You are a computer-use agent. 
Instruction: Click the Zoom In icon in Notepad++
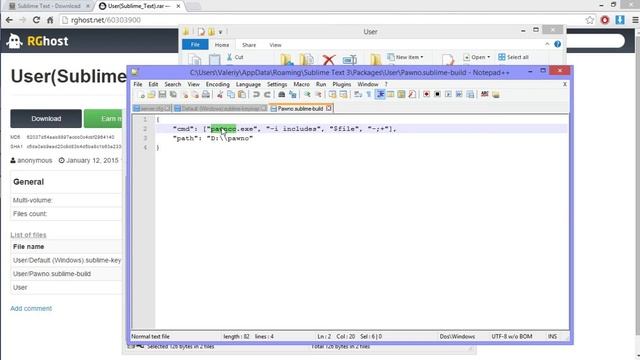click(307, 95)
